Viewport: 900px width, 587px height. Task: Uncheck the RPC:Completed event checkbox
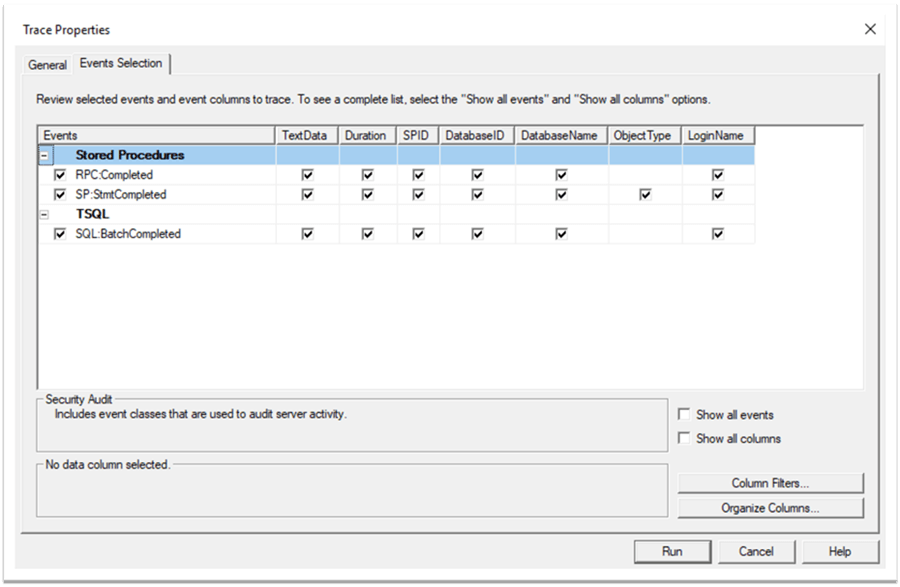coord(60,175)
